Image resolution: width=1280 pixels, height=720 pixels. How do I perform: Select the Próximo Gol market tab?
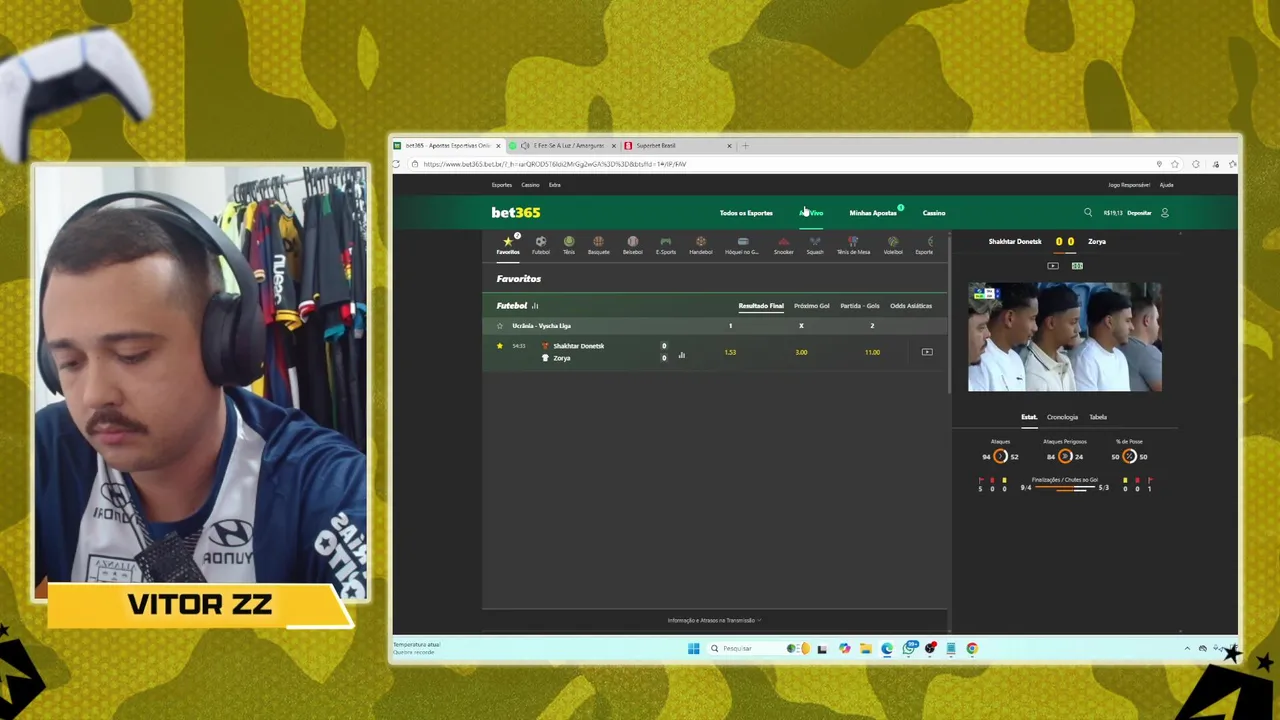(812, 306)
